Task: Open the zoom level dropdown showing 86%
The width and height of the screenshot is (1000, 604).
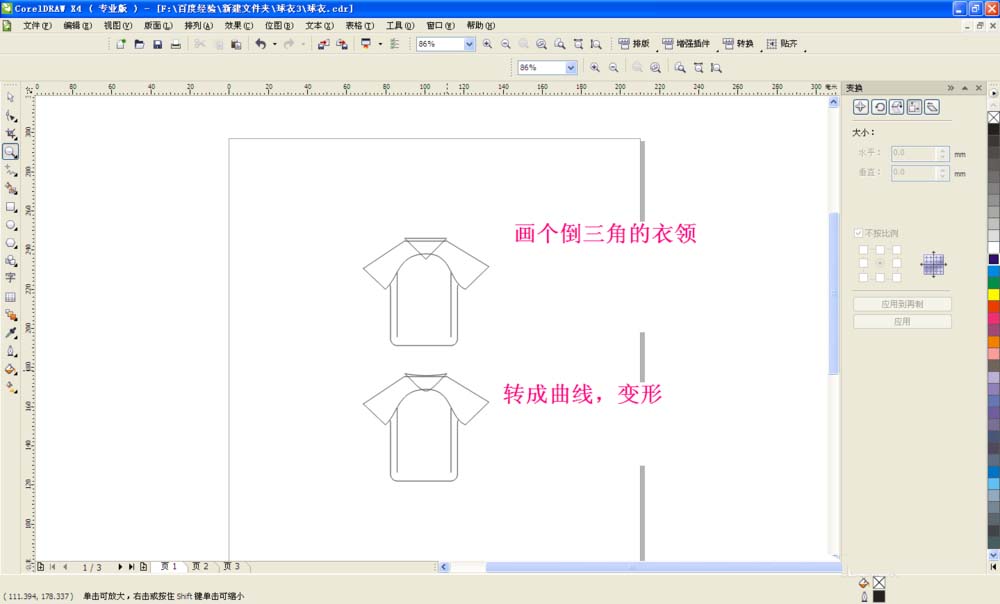Action: (470, 43)
